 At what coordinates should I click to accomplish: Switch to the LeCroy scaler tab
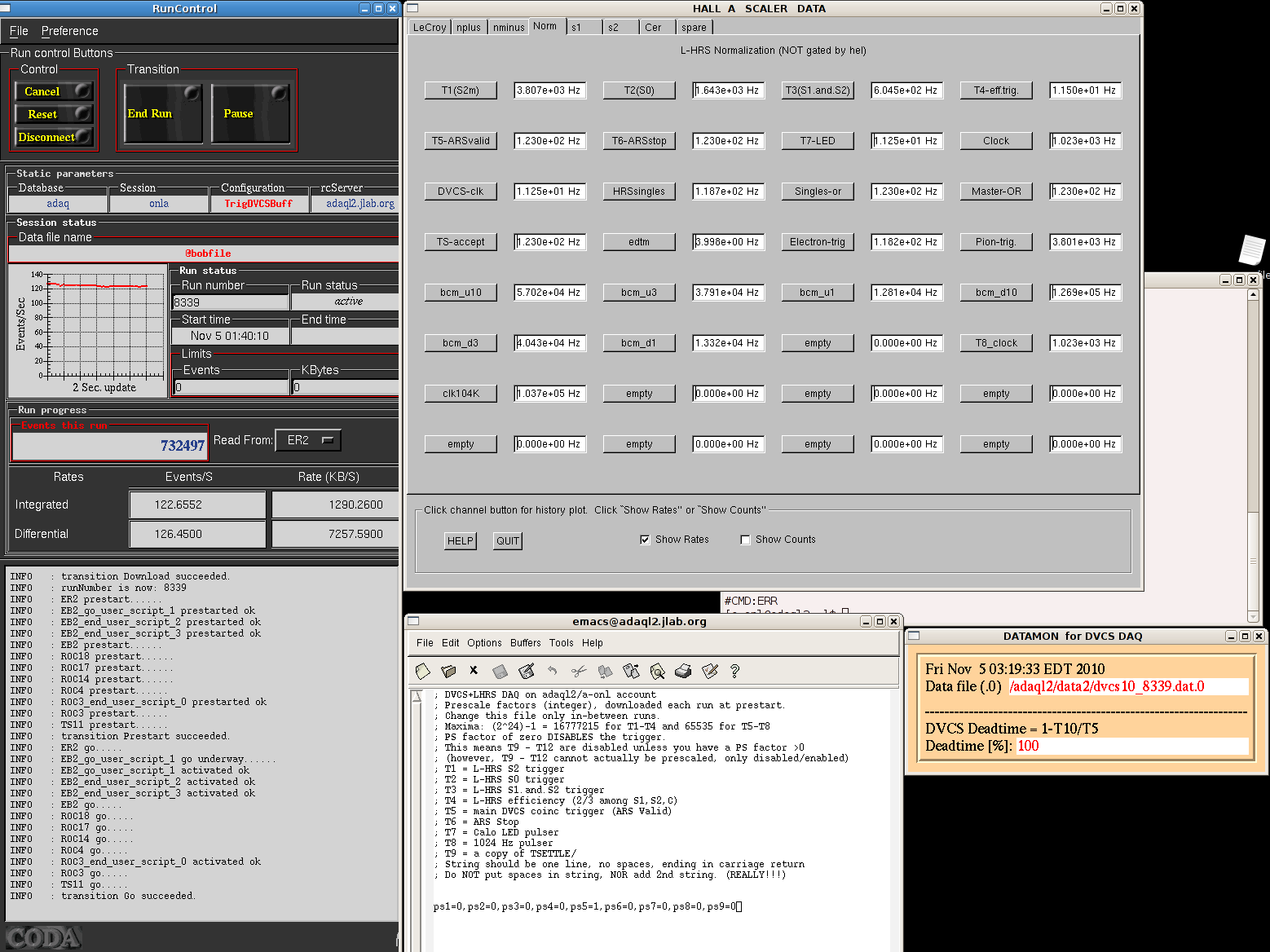tap(430, 28)
